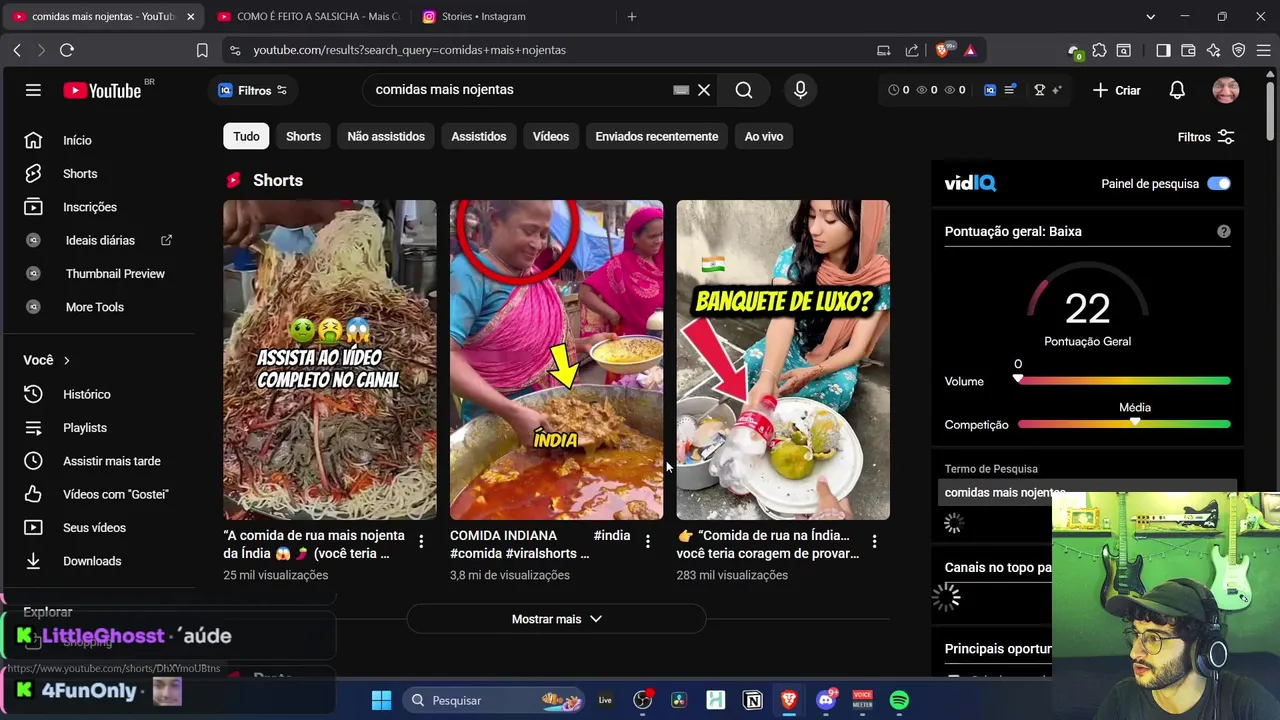Open DaVinci Resolve from the taskbar

[679, 700]
